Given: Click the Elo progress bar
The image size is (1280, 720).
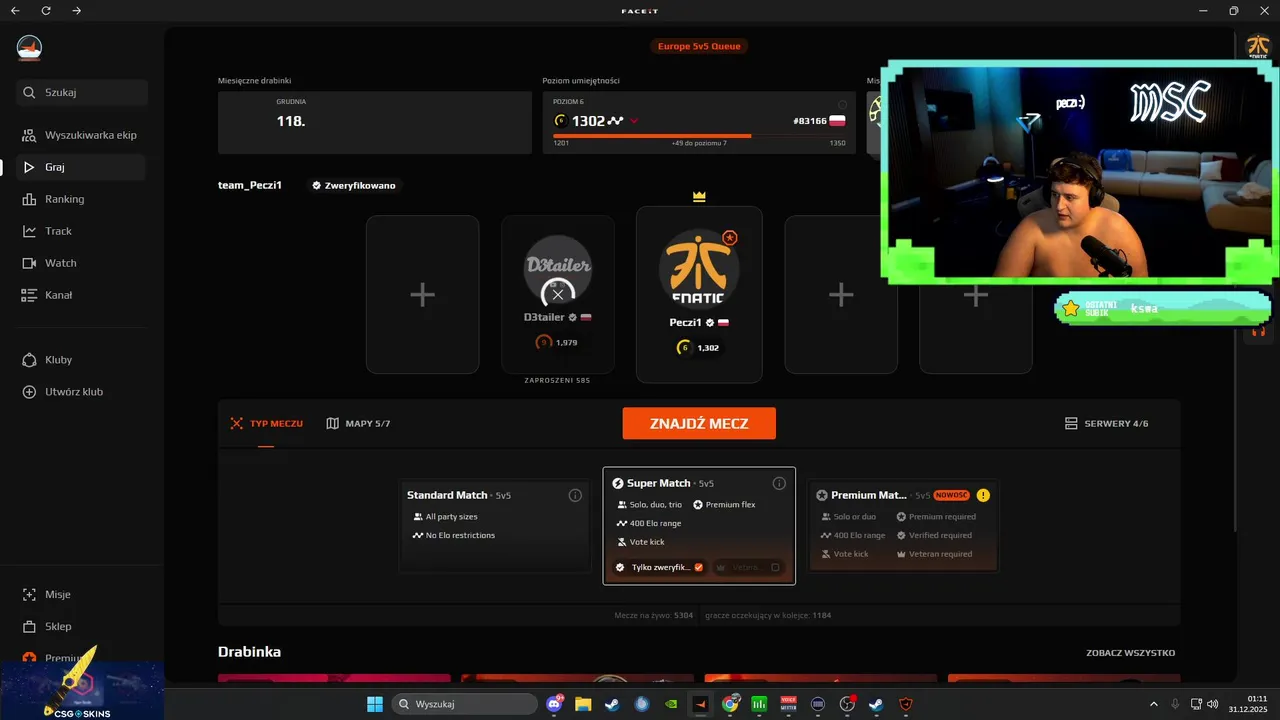Looking at the screenshot, I should click(x=699, y=136).
